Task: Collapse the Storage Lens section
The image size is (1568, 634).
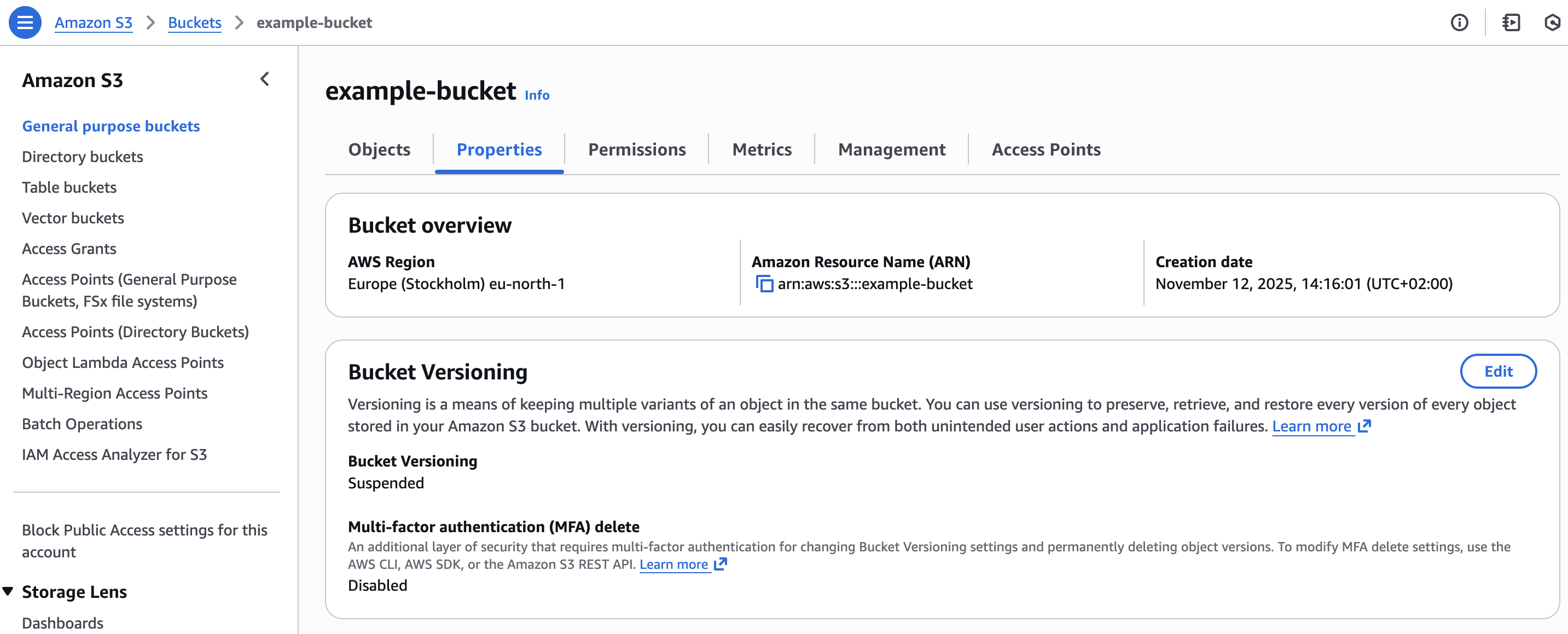Action: tap(8, 591)
